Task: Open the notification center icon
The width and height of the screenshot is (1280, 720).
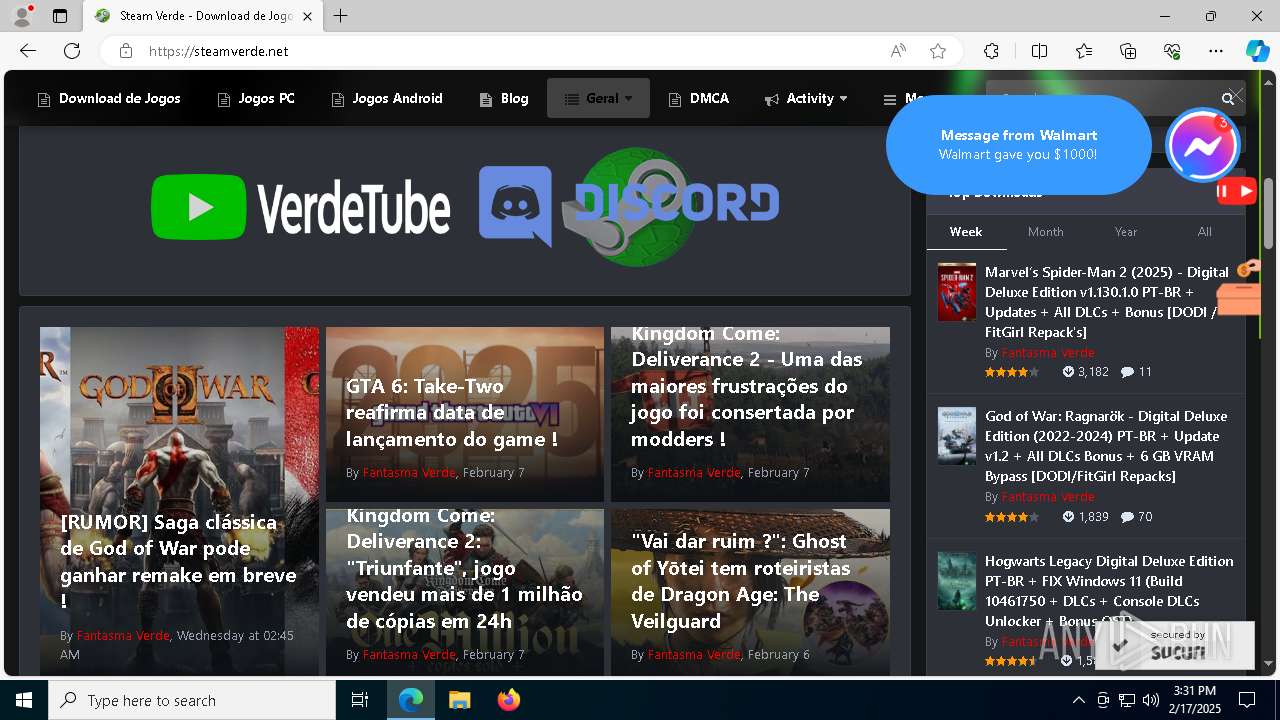Action: pos(1247,700)
